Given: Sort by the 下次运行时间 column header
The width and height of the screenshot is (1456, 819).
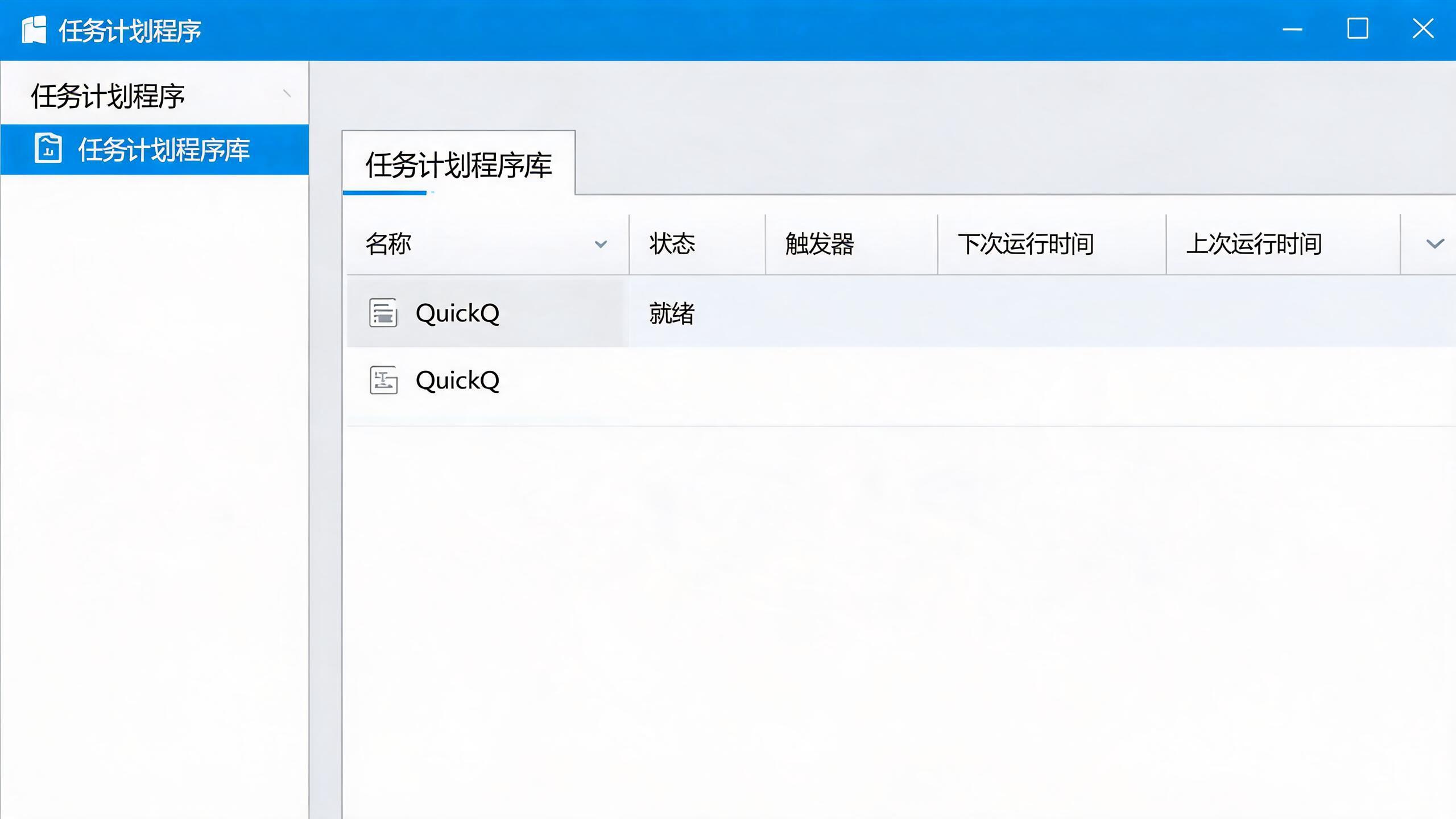Looking at the screenshot, I should pos(1052,244).
